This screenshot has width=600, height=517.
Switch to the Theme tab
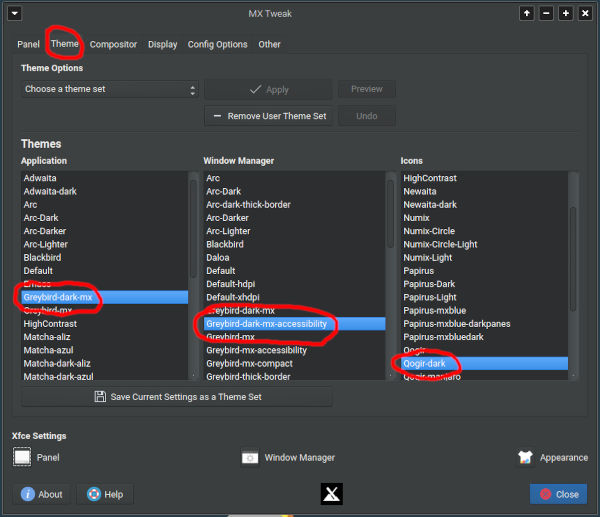pyautogui.click(x=65, y=44)
